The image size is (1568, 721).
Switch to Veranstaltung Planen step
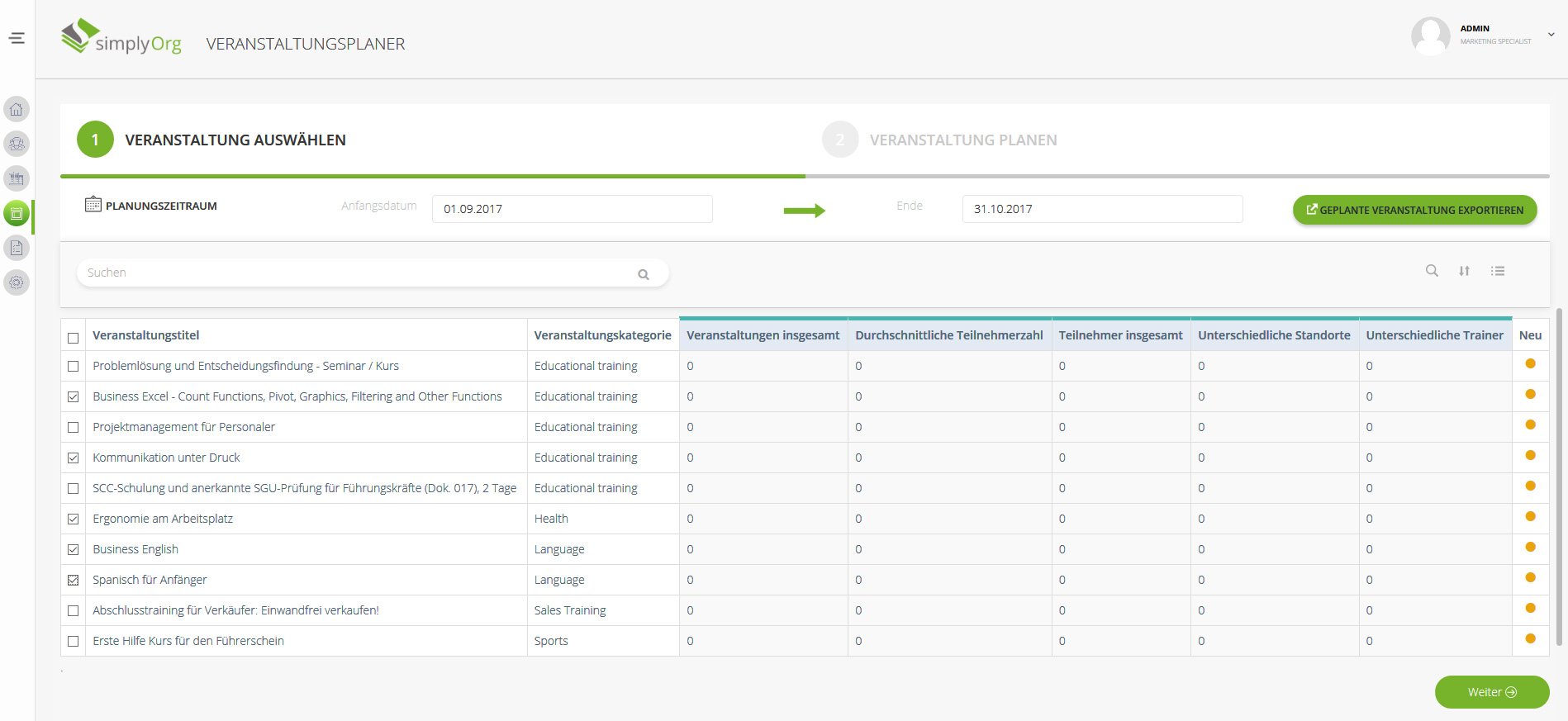(962, 140)
